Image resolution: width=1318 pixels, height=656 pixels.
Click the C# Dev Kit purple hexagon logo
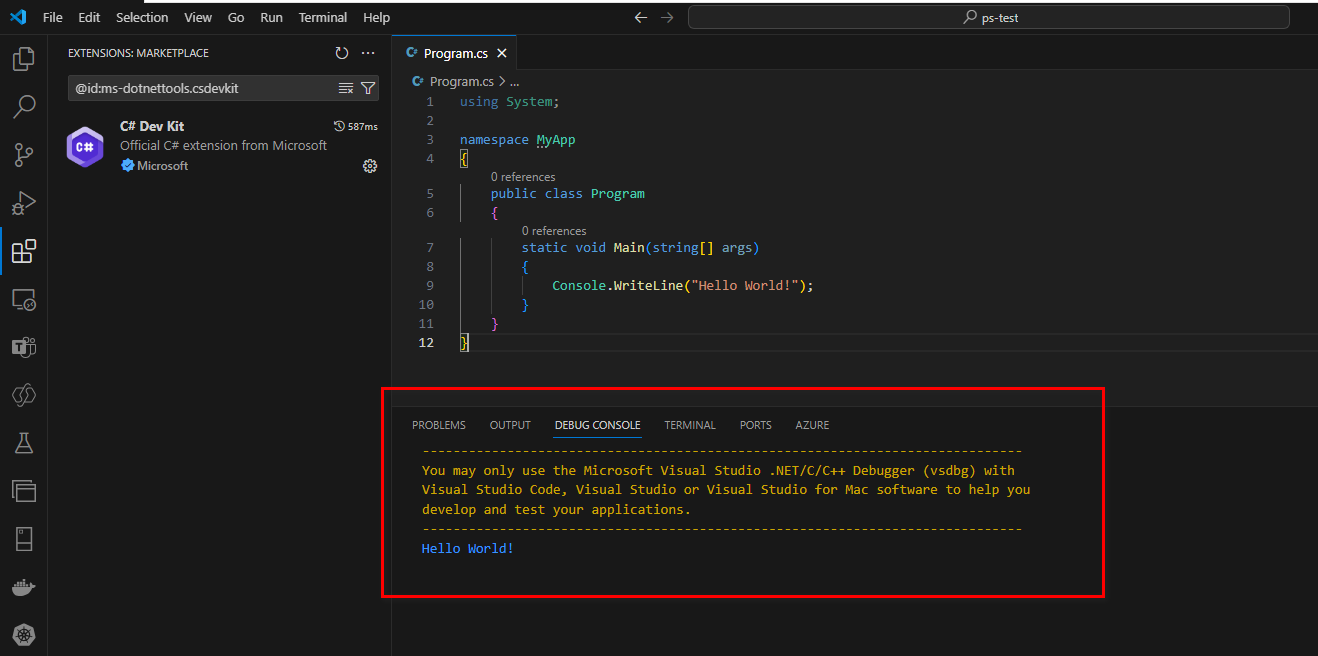[x=85, y=147]
